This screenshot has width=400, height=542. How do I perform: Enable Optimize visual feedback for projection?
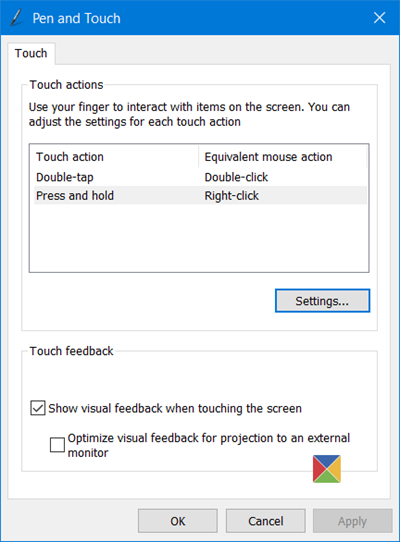[x=57, y=445]
